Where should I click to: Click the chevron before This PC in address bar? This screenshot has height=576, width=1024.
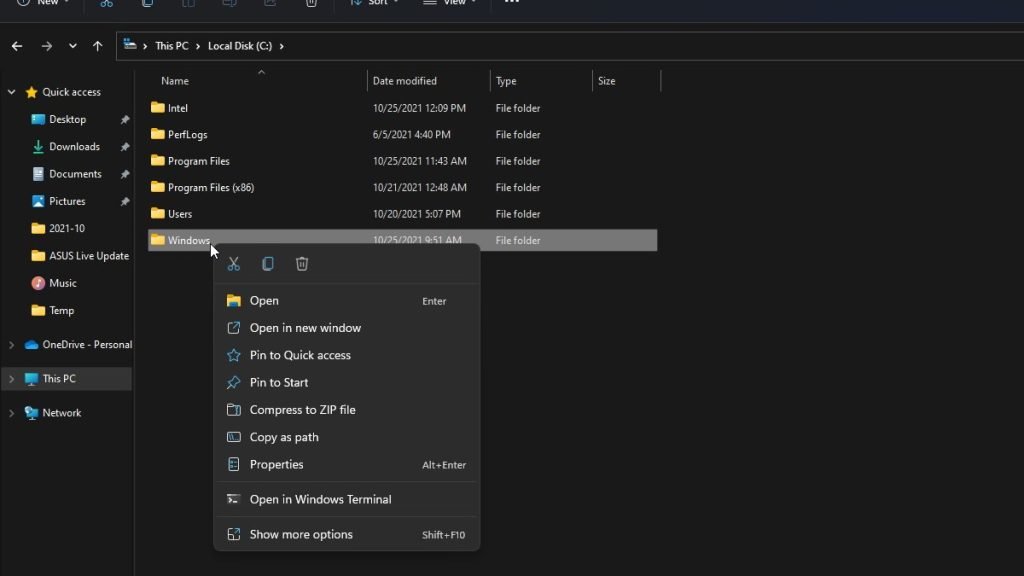(x=145, y=46)
